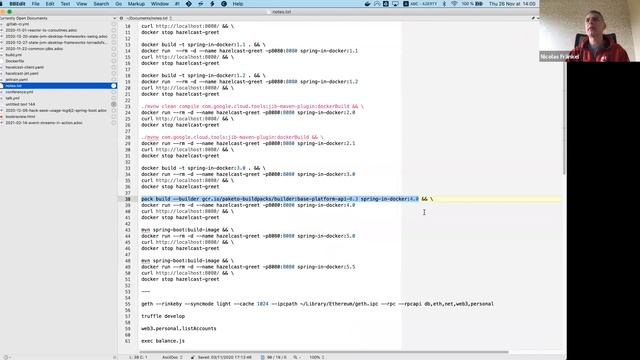The width and height of the screenshot is (640, 360).
Task: Select untitled text 144 in the sidebar
Action: click(20, 104)
